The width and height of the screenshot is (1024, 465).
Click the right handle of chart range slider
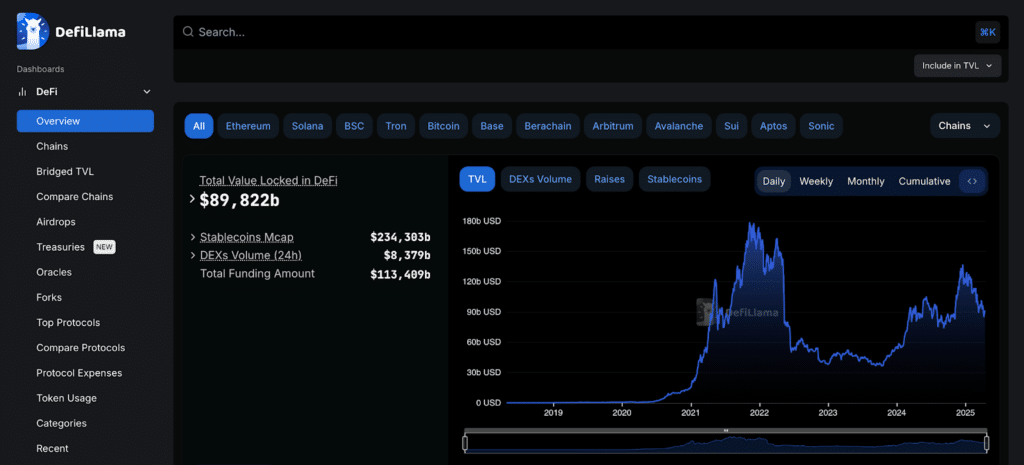coord(986,443)
